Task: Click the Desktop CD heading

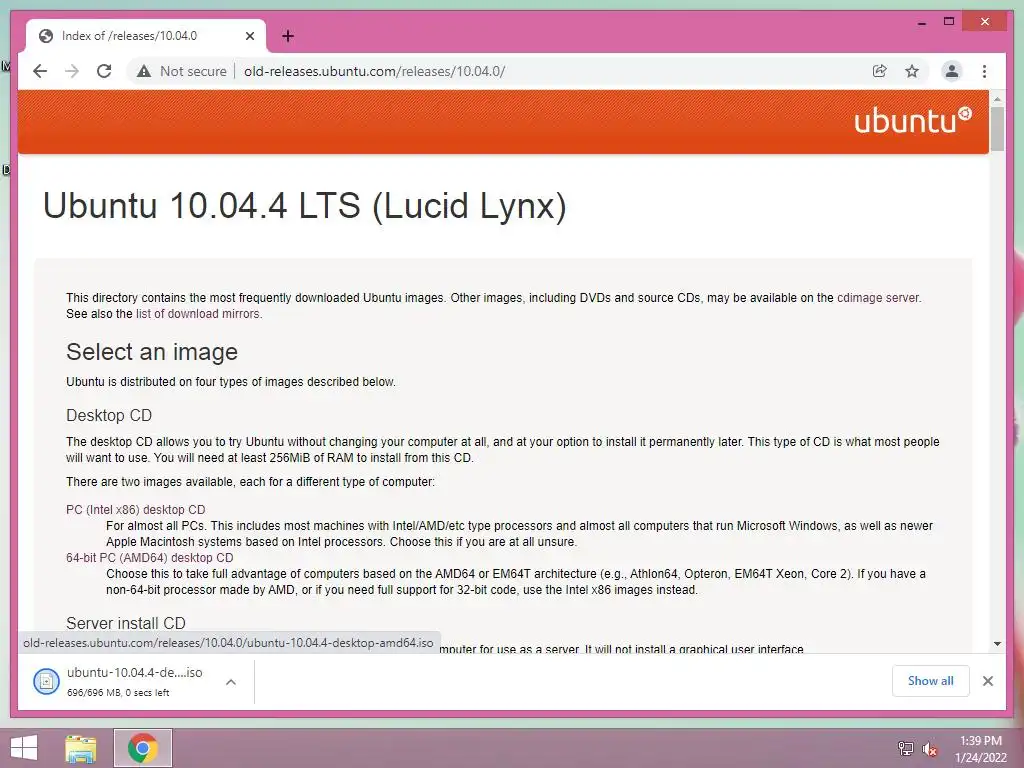Action: pos(109,415)
